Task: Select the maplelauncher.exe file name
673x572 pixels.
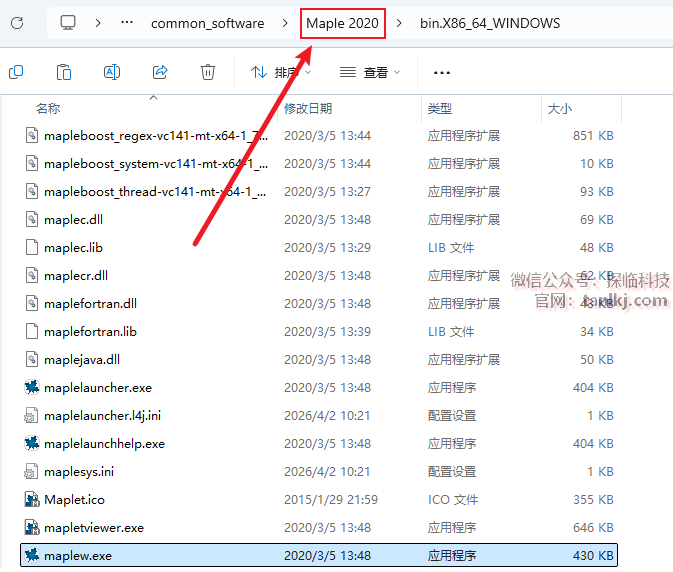Action: click(x=98, y=388)
